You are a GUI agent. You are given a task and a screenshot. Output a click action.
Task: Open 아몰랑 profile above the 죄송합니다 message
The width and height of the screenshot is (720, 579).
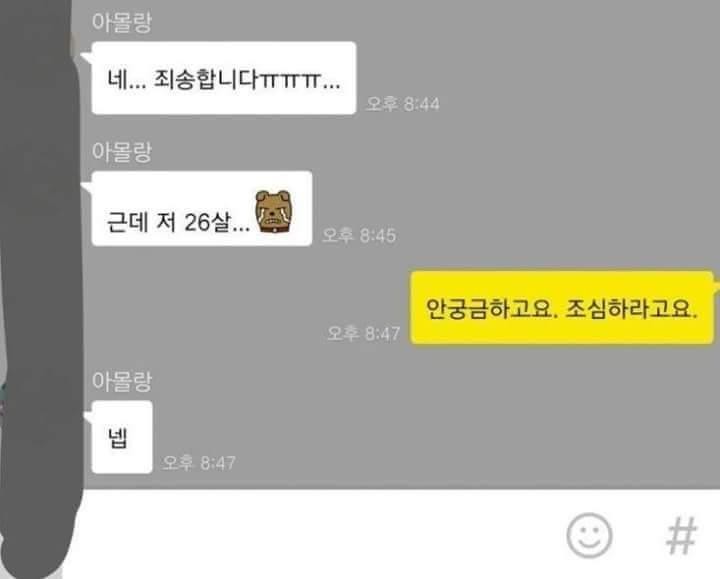coord(122,22)
